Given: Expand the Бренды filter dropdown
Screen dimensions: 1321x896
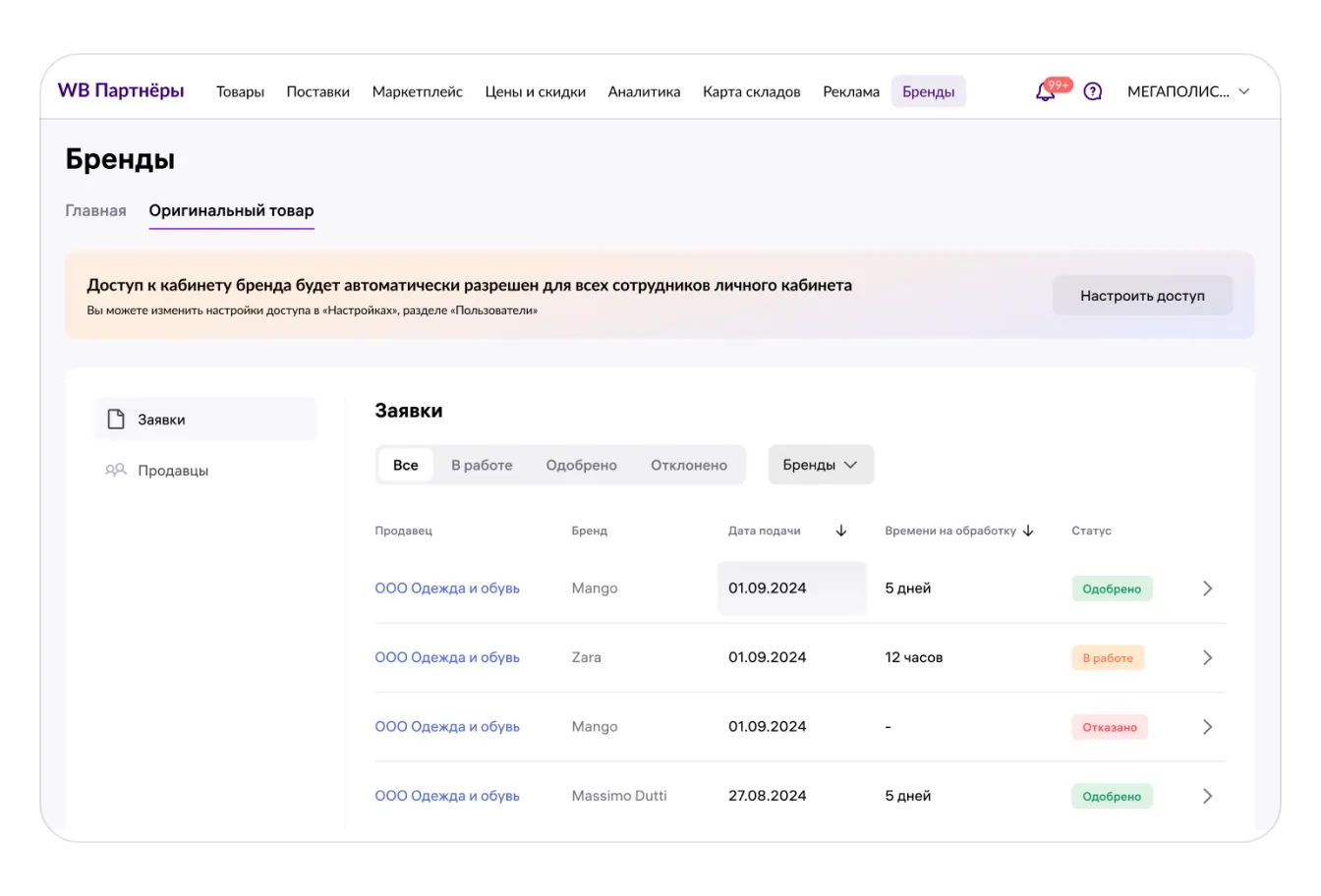Looking at the screenshot, I should 820,466.
